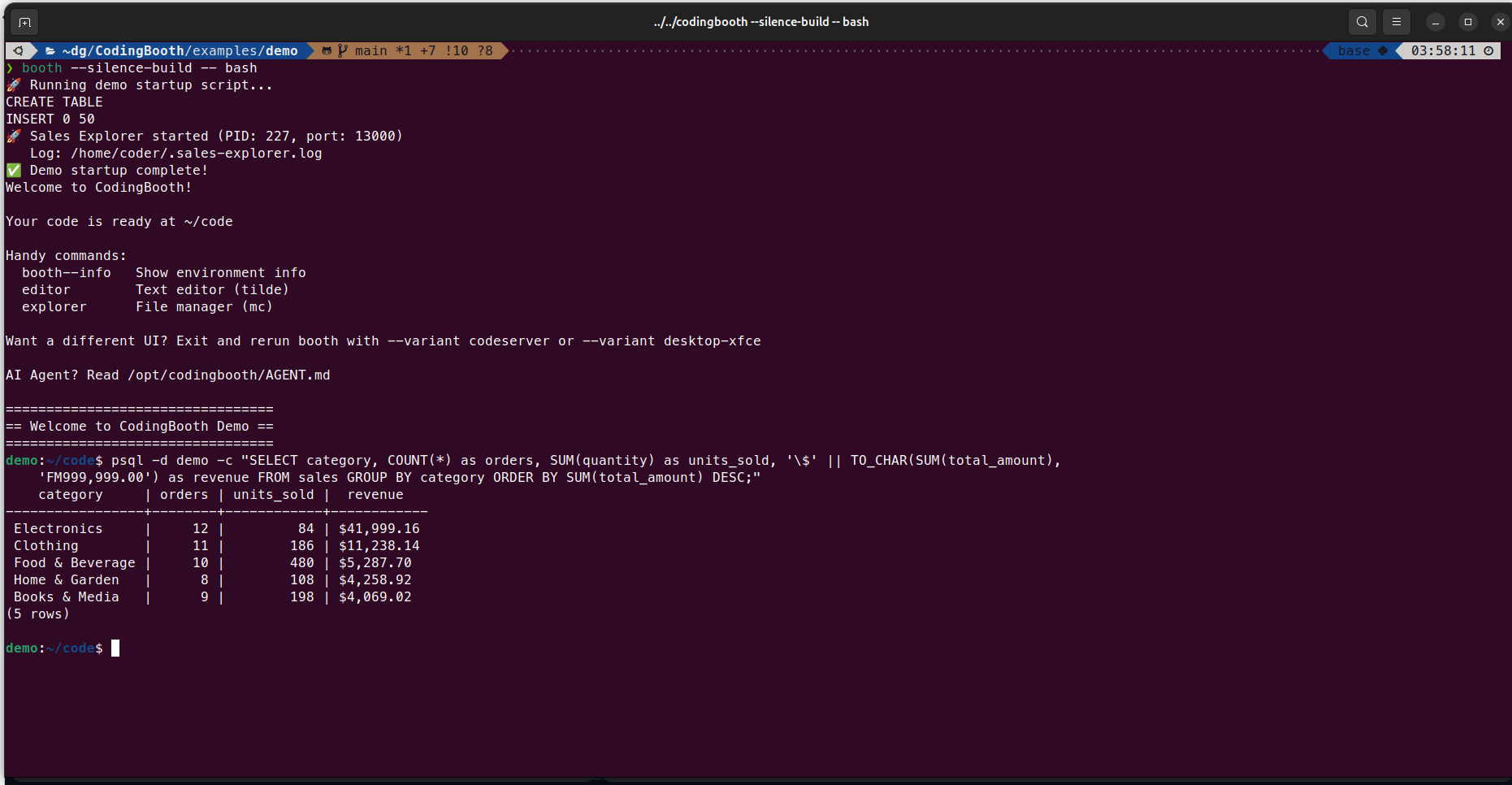This screenshot has width=1512, height=785.
Task: Click the Welcome to CodingBooth Demo banner
Action: pos(140,427)
